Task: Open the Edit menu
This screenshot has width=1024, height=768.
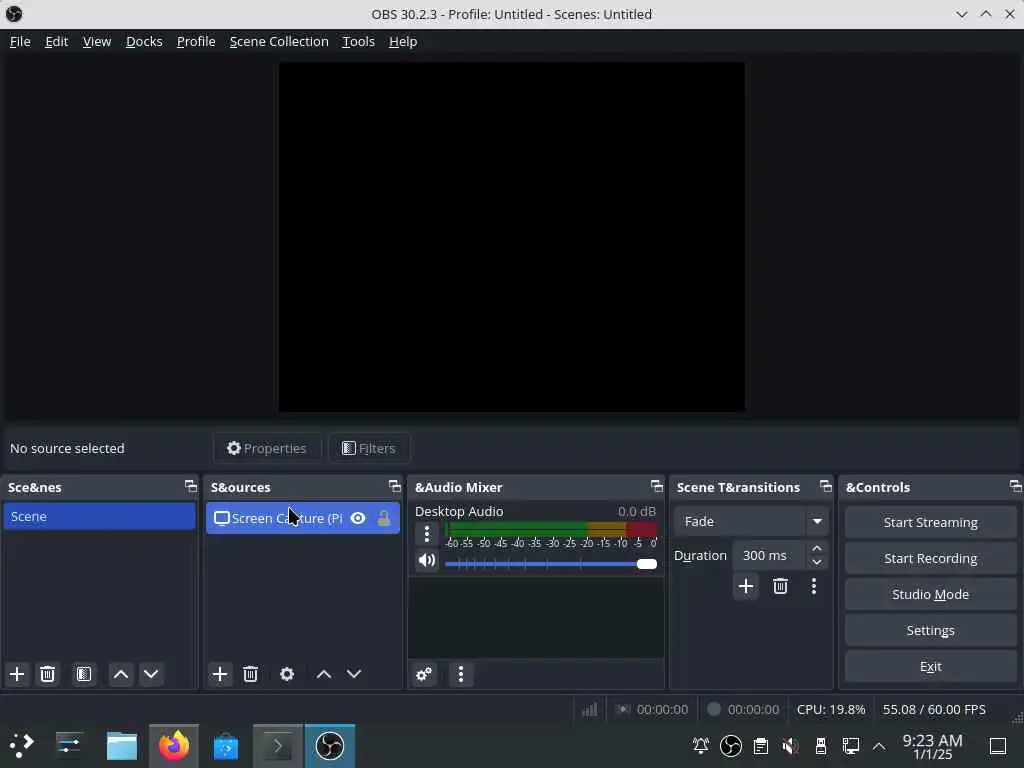Action: [x=57, y=41]
